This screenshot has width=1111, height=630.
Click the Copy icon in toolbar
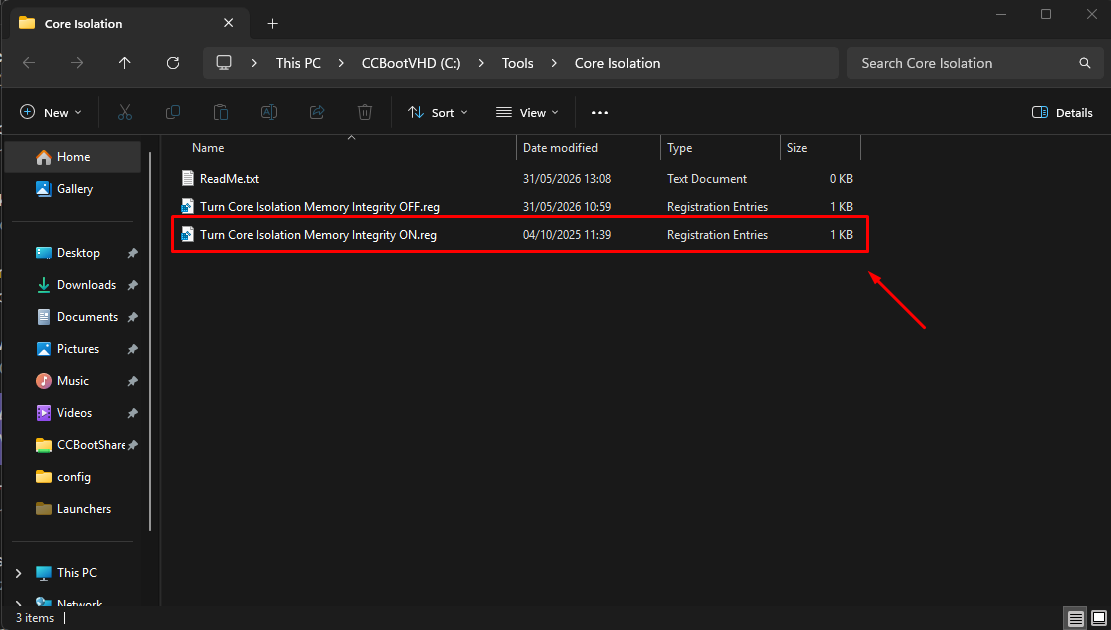coord(172,112)
